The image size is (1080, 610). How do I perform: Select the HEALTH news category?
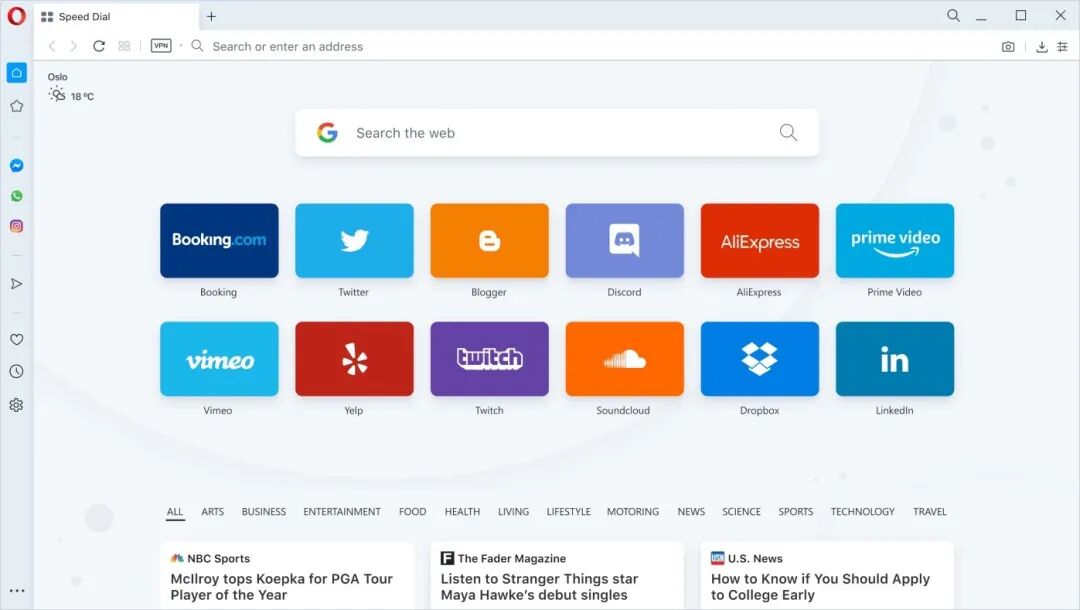click(462, 512)
